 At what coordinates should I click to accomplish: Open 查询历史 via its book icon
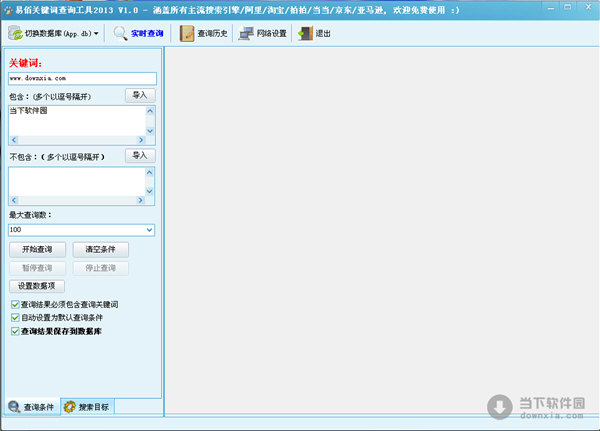pos(186,34)
